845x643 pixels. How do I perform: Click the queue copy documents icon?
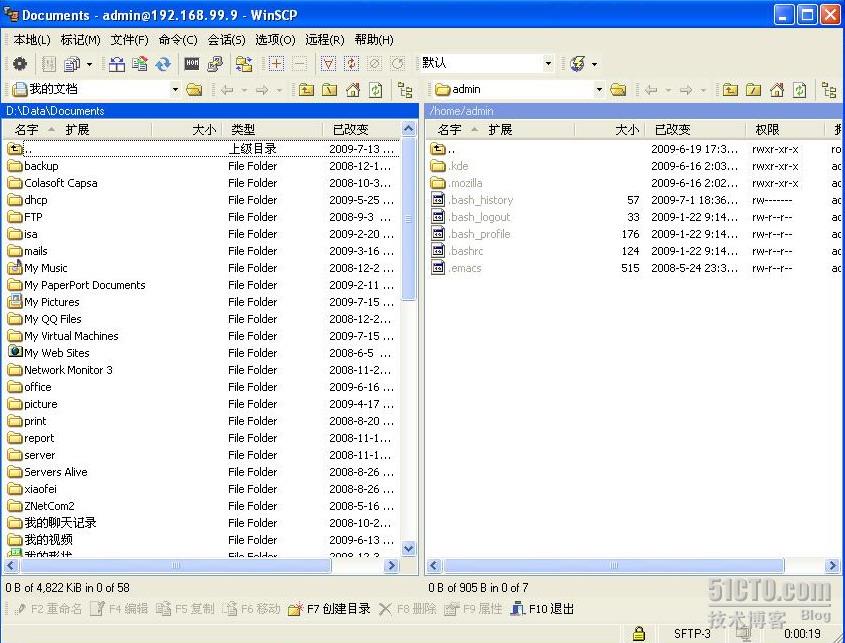tap(72, 64)
